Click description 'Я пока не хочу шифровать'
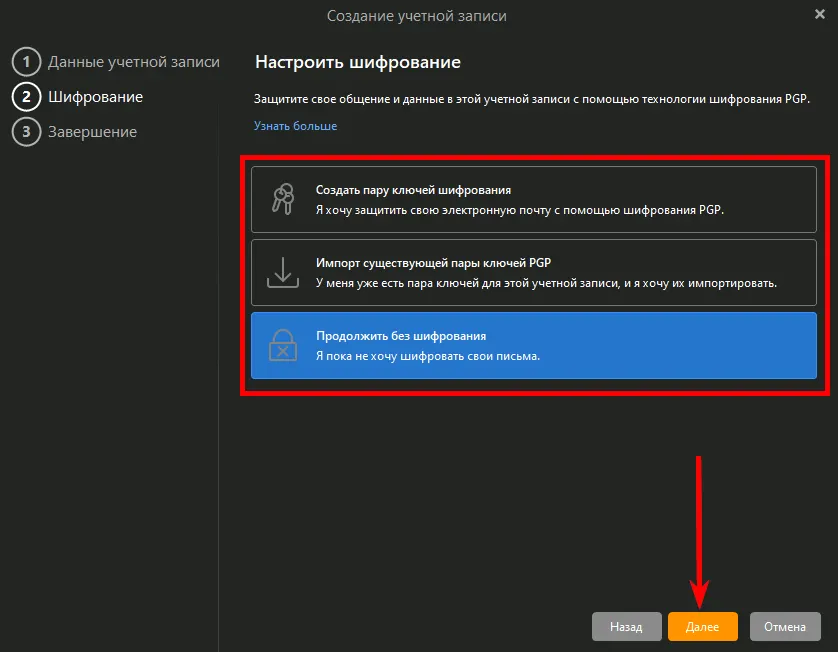This screenshot has height=652, width=838. [428, 356]
